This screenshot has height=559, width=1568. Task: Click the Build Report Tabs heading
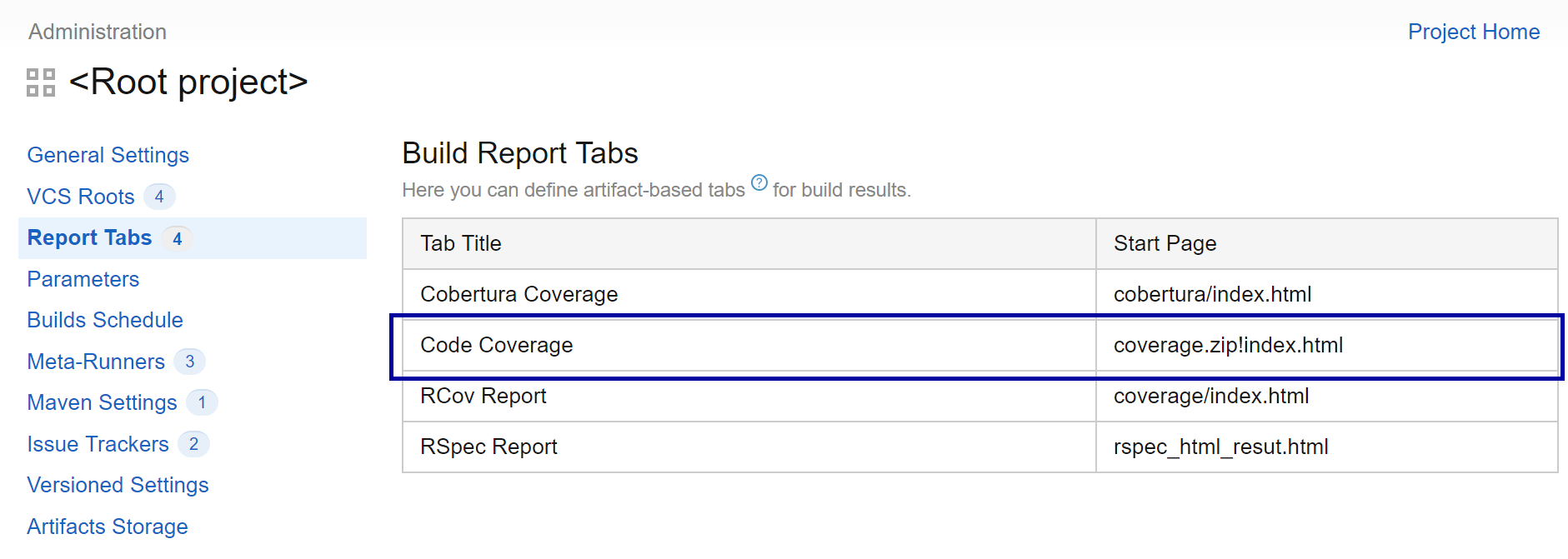click(x=520, y=153)
